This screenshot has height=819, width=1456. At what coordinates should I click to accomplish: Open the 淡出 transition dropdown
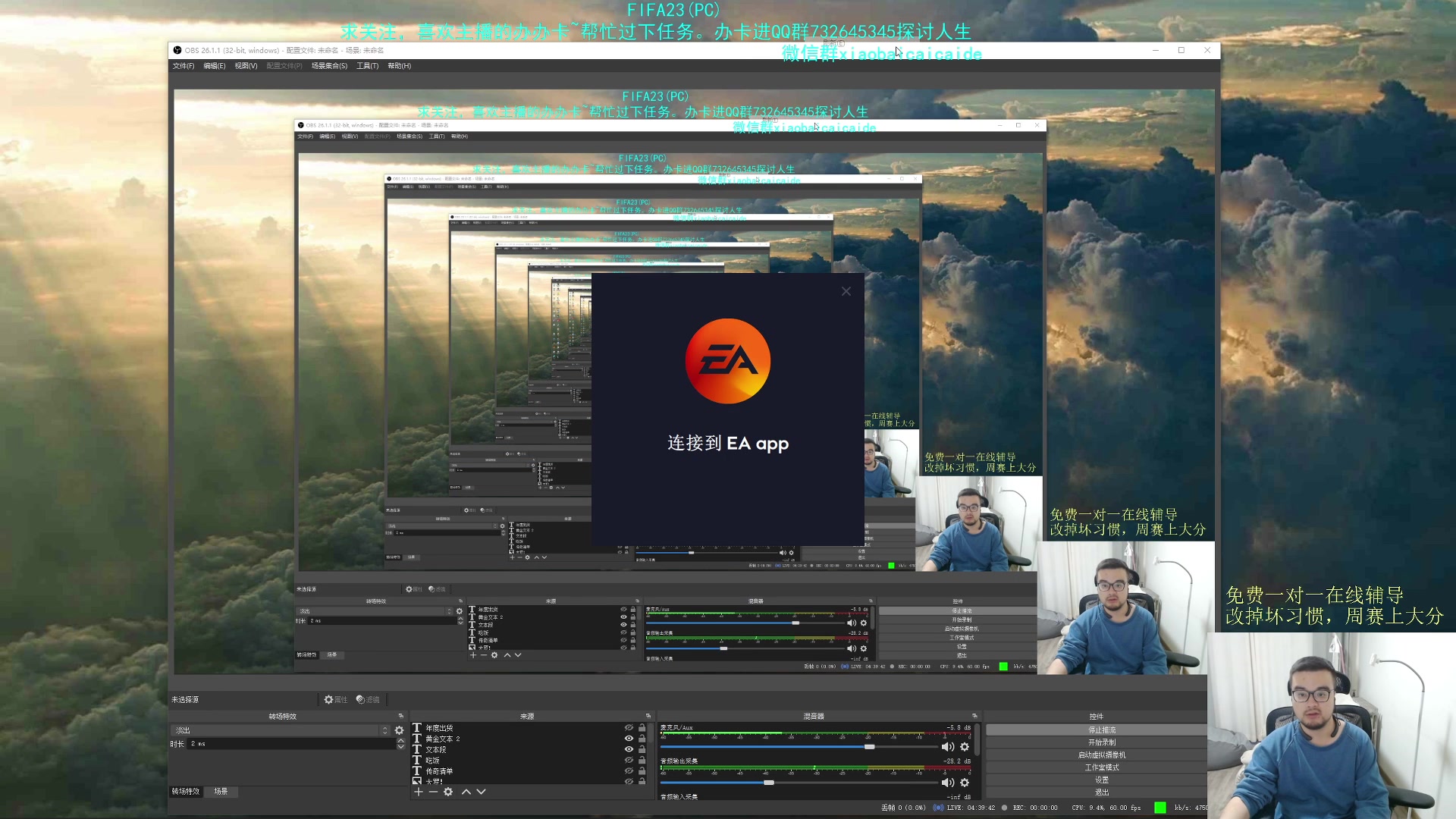pos(281,730)
